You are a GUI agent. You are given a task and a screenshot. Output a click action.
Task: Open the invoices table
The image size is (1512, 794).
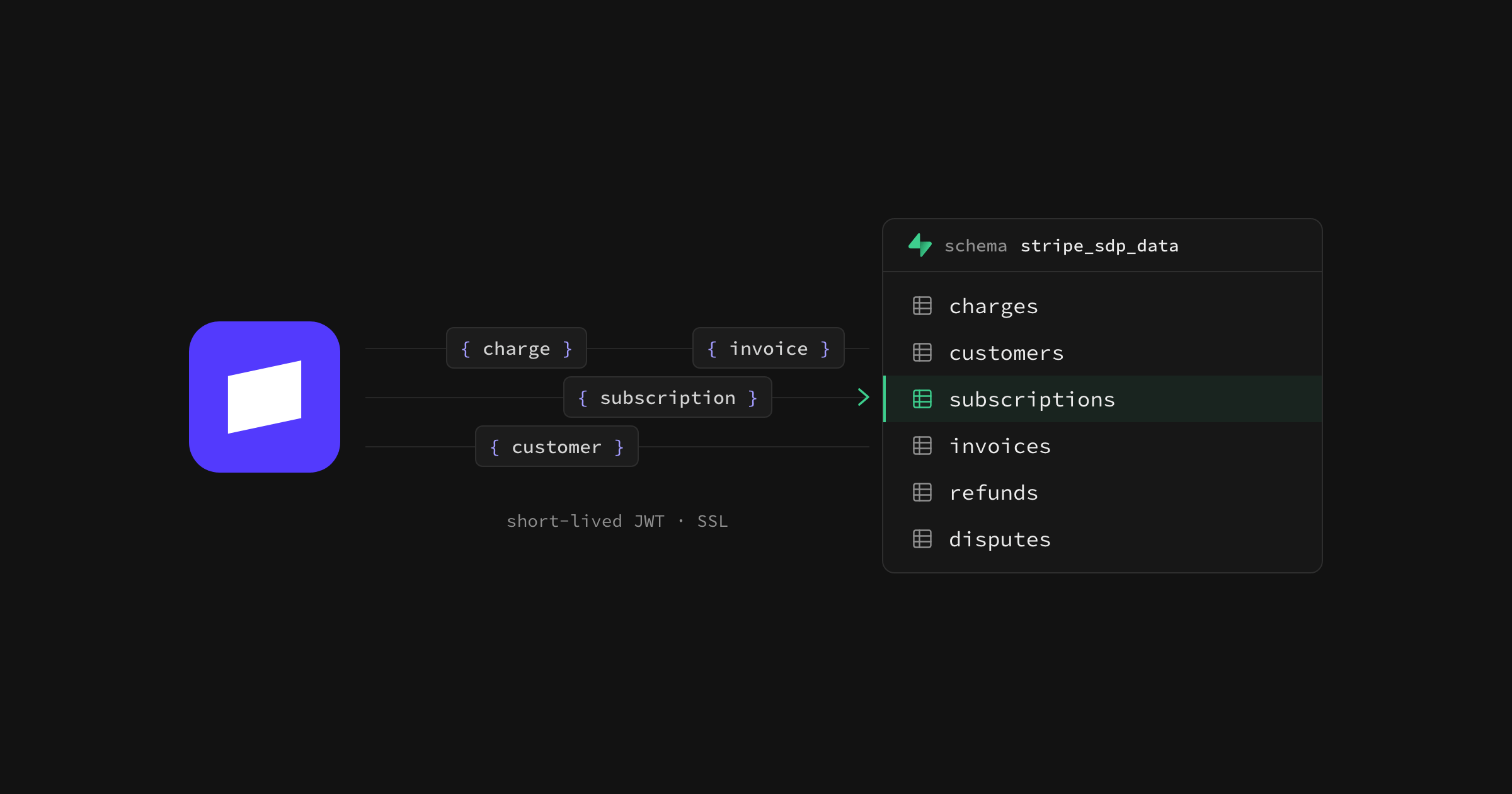click(1102, 446)
